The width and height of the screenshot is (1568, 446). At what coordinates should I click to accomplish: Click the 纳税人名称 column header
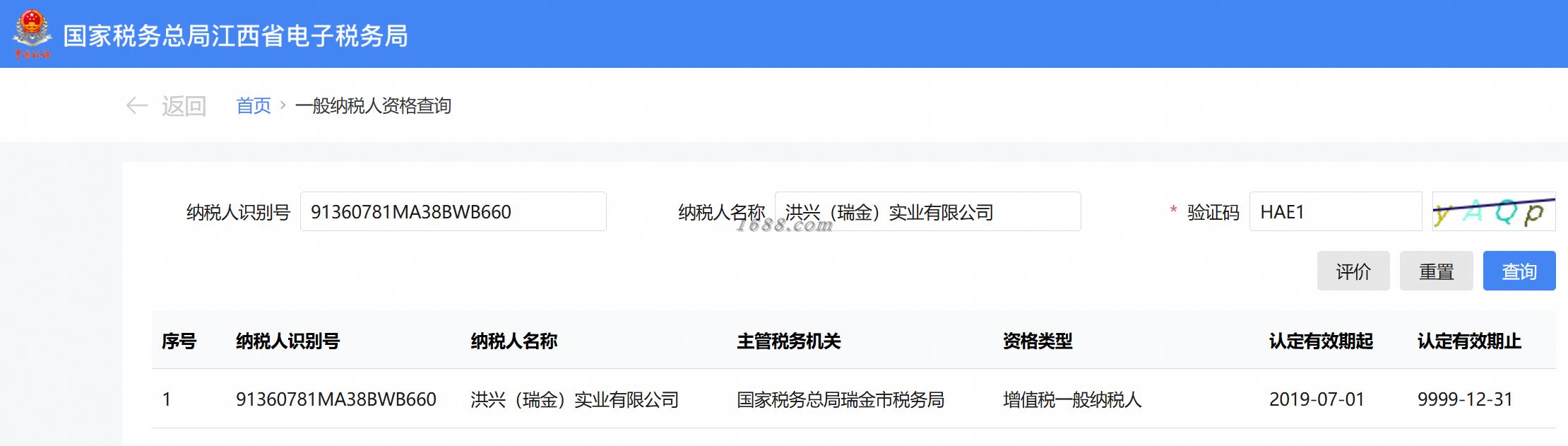click(514, 341)
